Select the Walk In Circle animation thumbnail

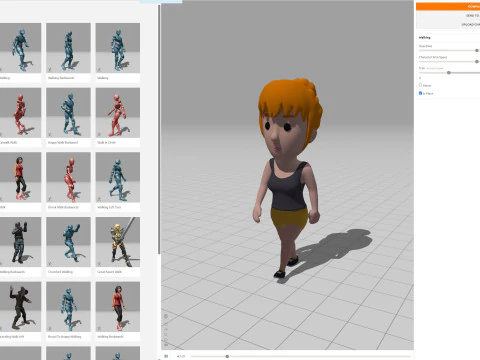point(118,113)
